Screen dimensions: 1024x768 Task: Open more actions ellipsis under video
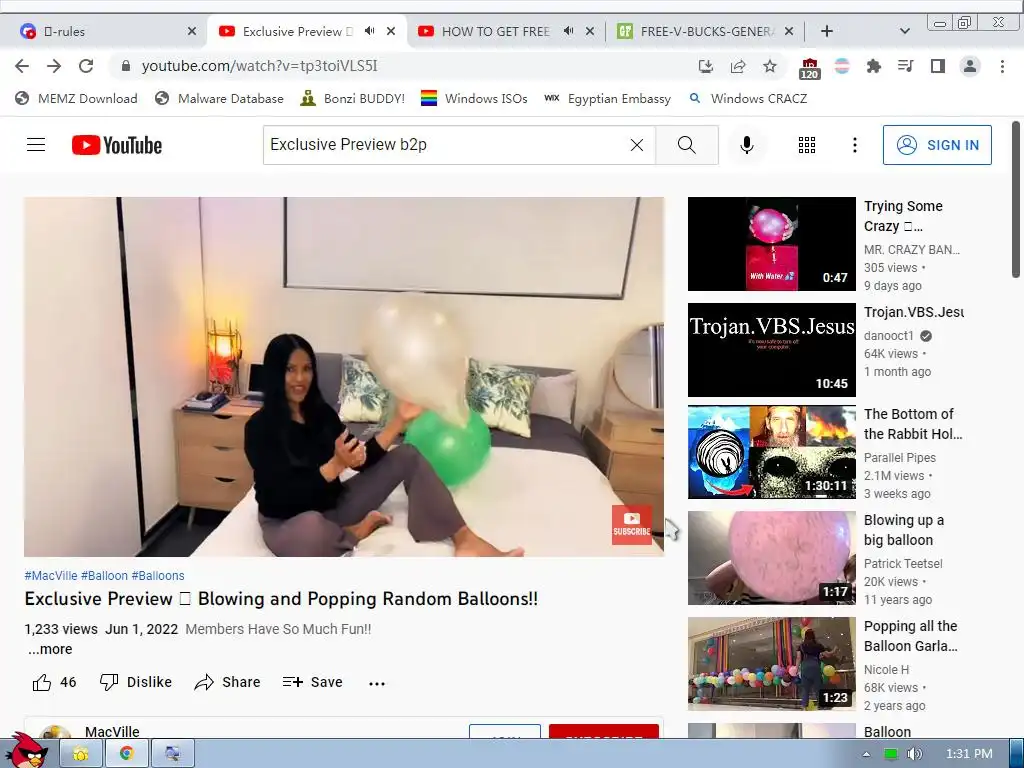pyautogui.click(x=377, y=683)
